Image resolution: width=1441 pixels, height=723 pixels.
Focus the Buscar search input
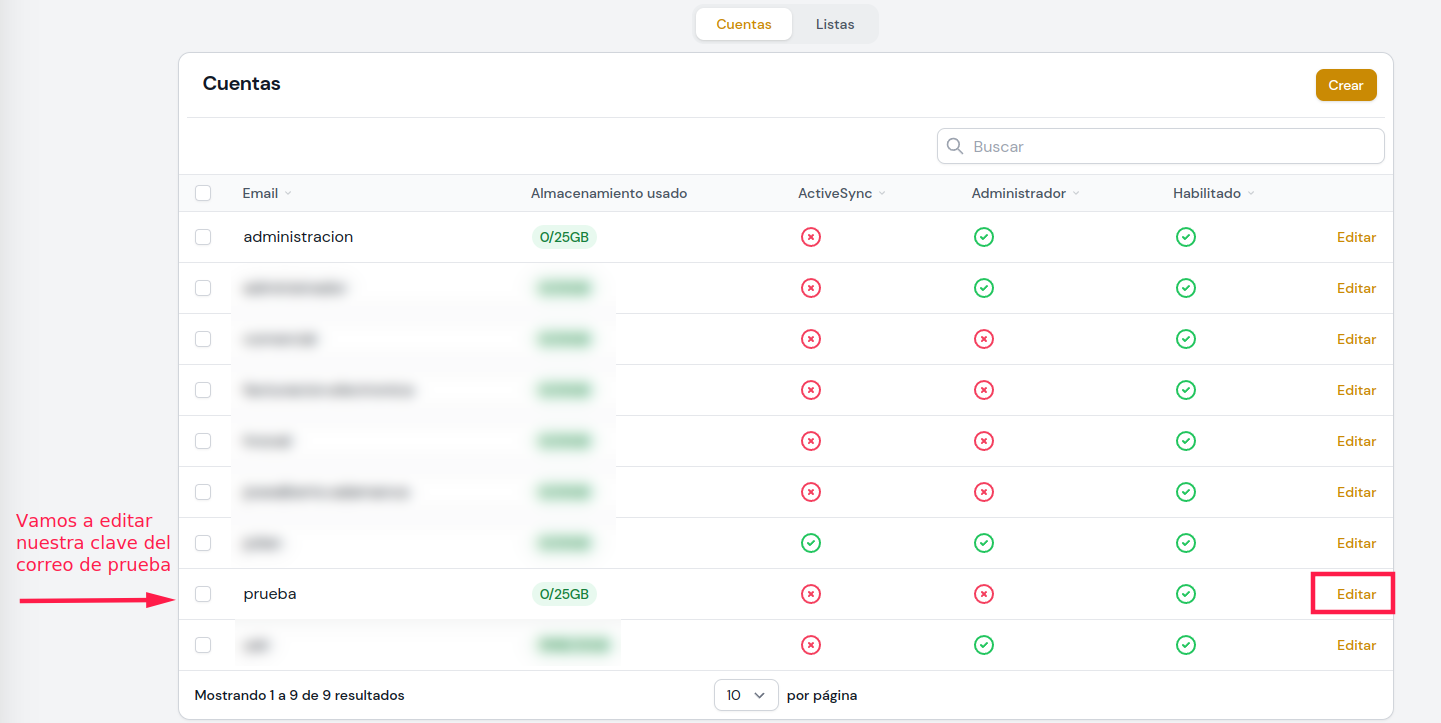tap(1161, 146)
